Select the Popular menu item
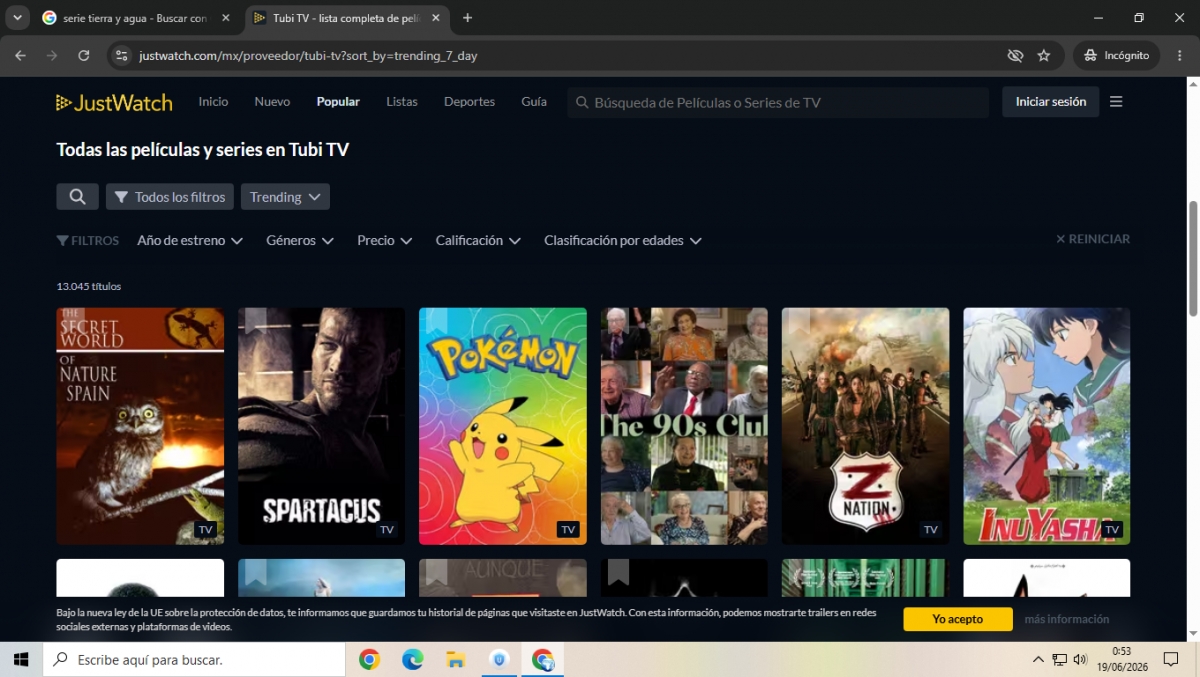Screen dimensions: 1200x677 (x=338, y=102)
